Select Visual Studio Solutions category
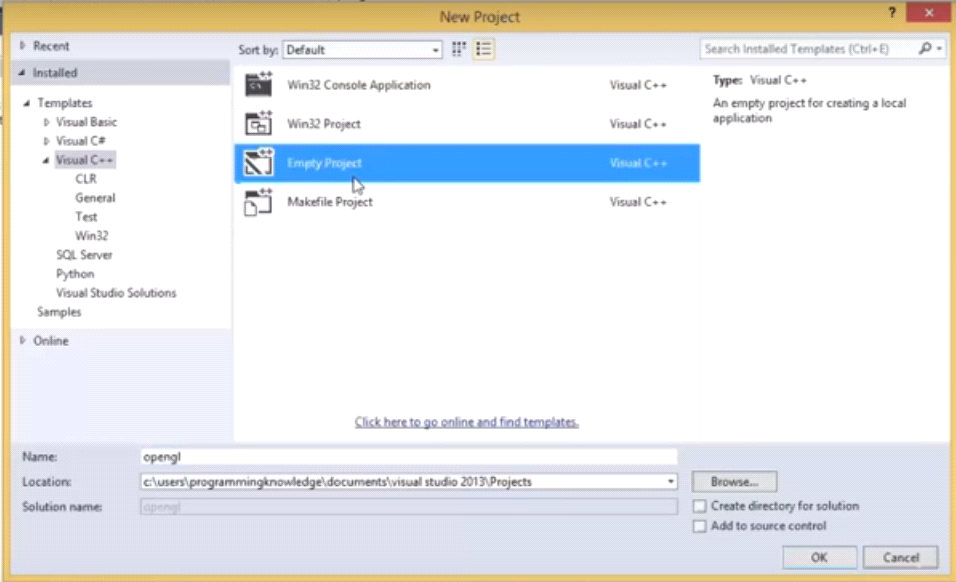This screenshot has height=582, width=956. [x=116, y=293]
